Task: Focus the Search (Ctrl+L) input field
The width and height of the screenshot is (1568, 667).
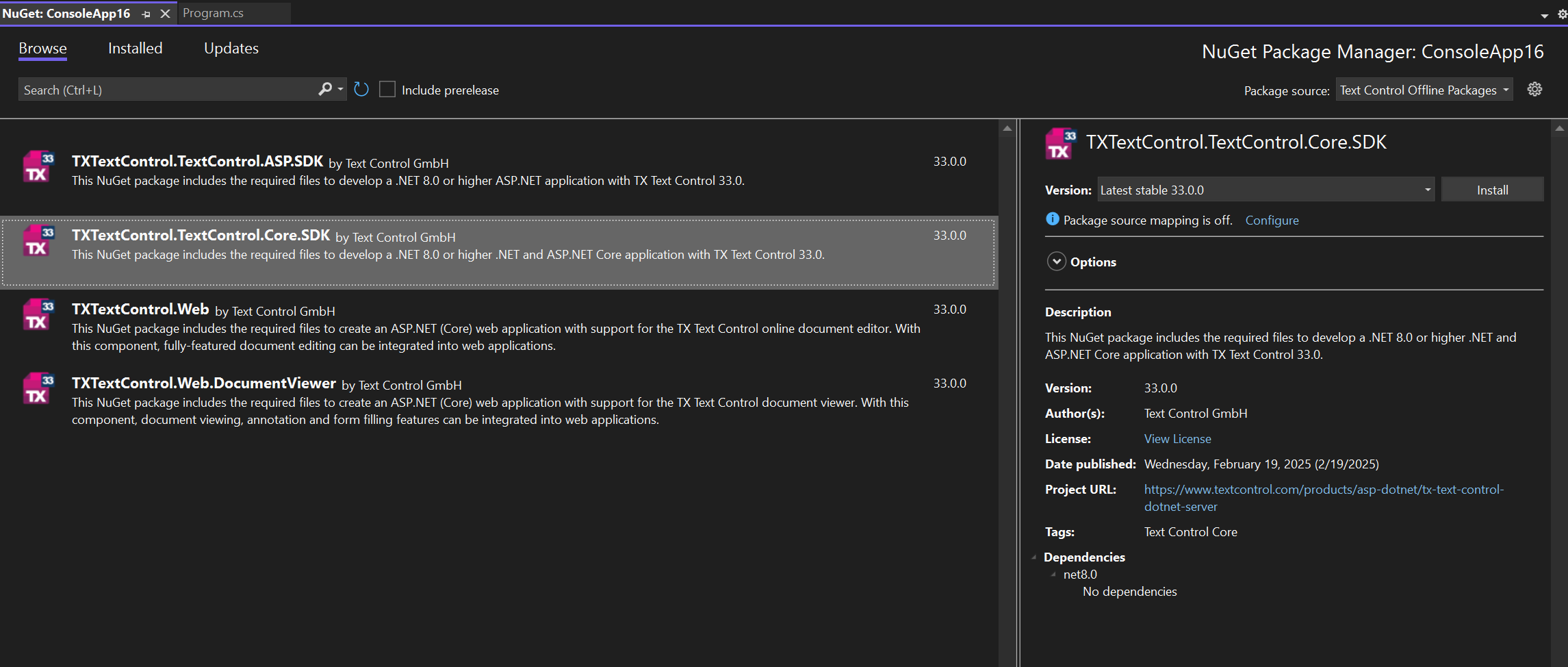Action: click(168, 90)
